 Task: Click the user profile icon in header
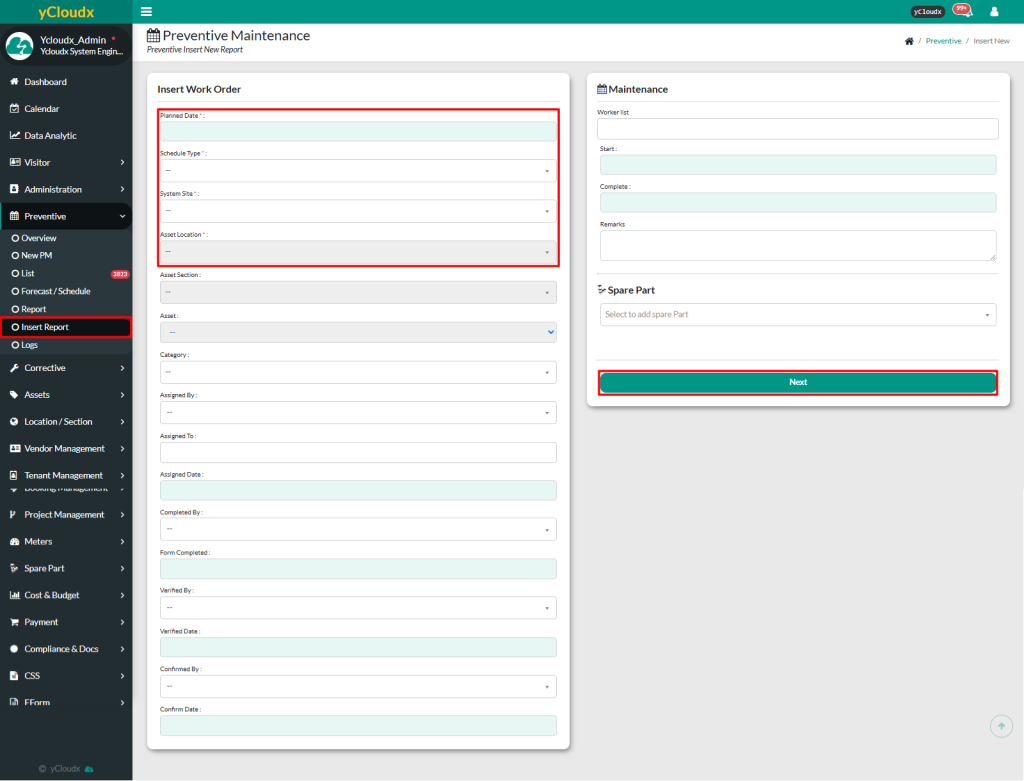click(994, 12)
